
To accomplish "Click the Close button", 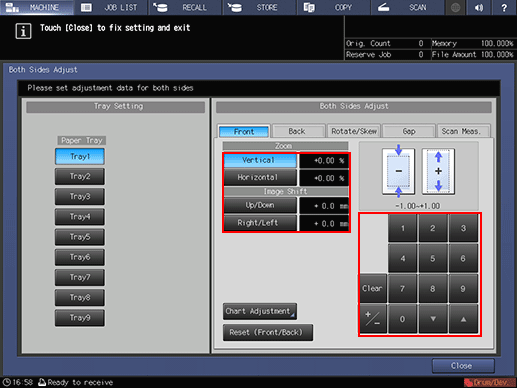I will pyautogui.click(x=463, y=366).
